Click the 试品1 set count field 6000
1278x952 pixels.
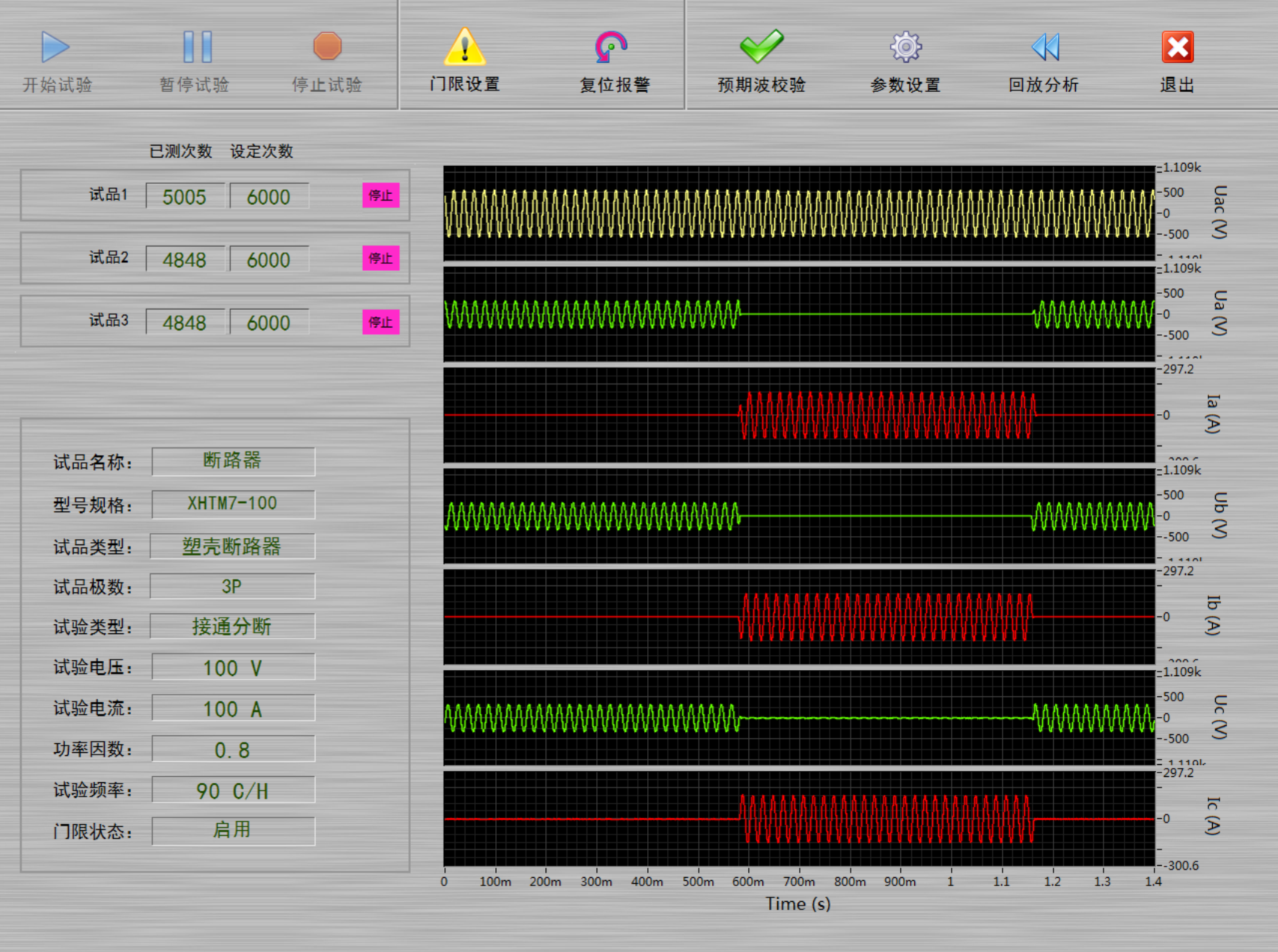click(x=269, y=197)
